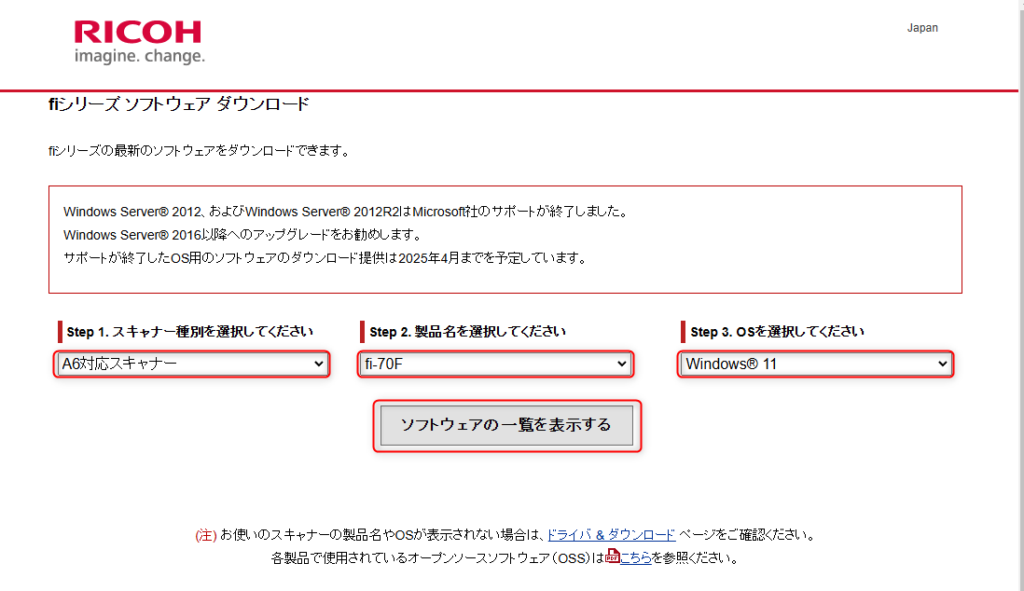
Task: Click the fiシリーズ ソフトウェア ダウンロード heading
Action: (x=179, y=104)
